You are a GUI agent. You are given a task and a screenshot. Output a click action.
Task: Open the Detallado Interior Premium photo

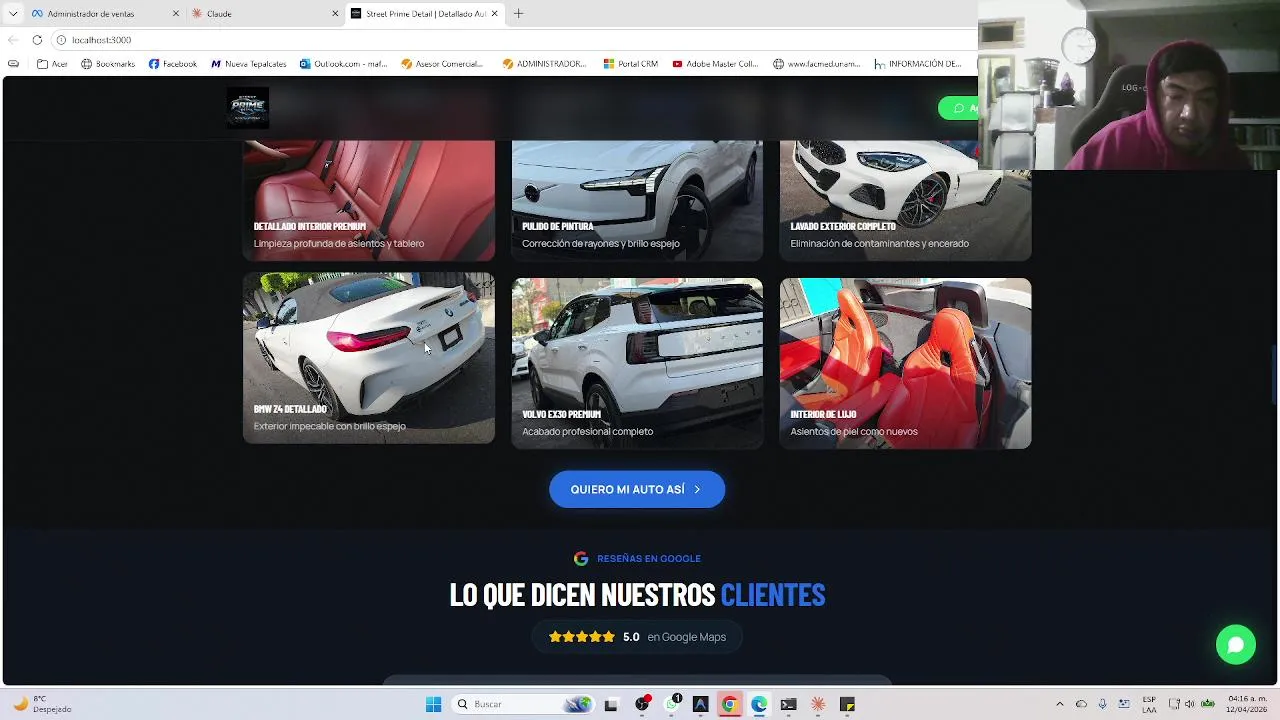369,200
